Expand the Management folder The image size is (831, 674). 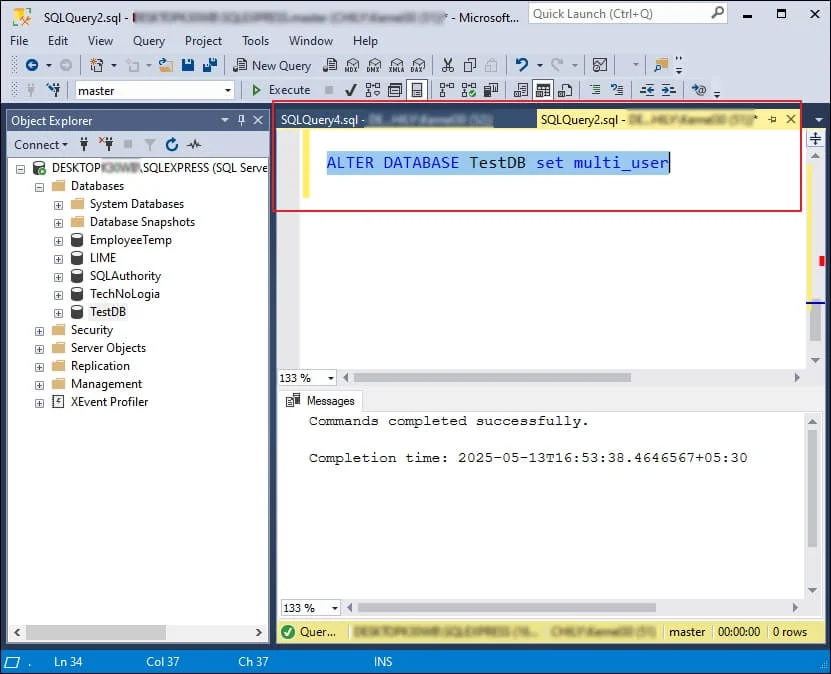click(39, 385)
